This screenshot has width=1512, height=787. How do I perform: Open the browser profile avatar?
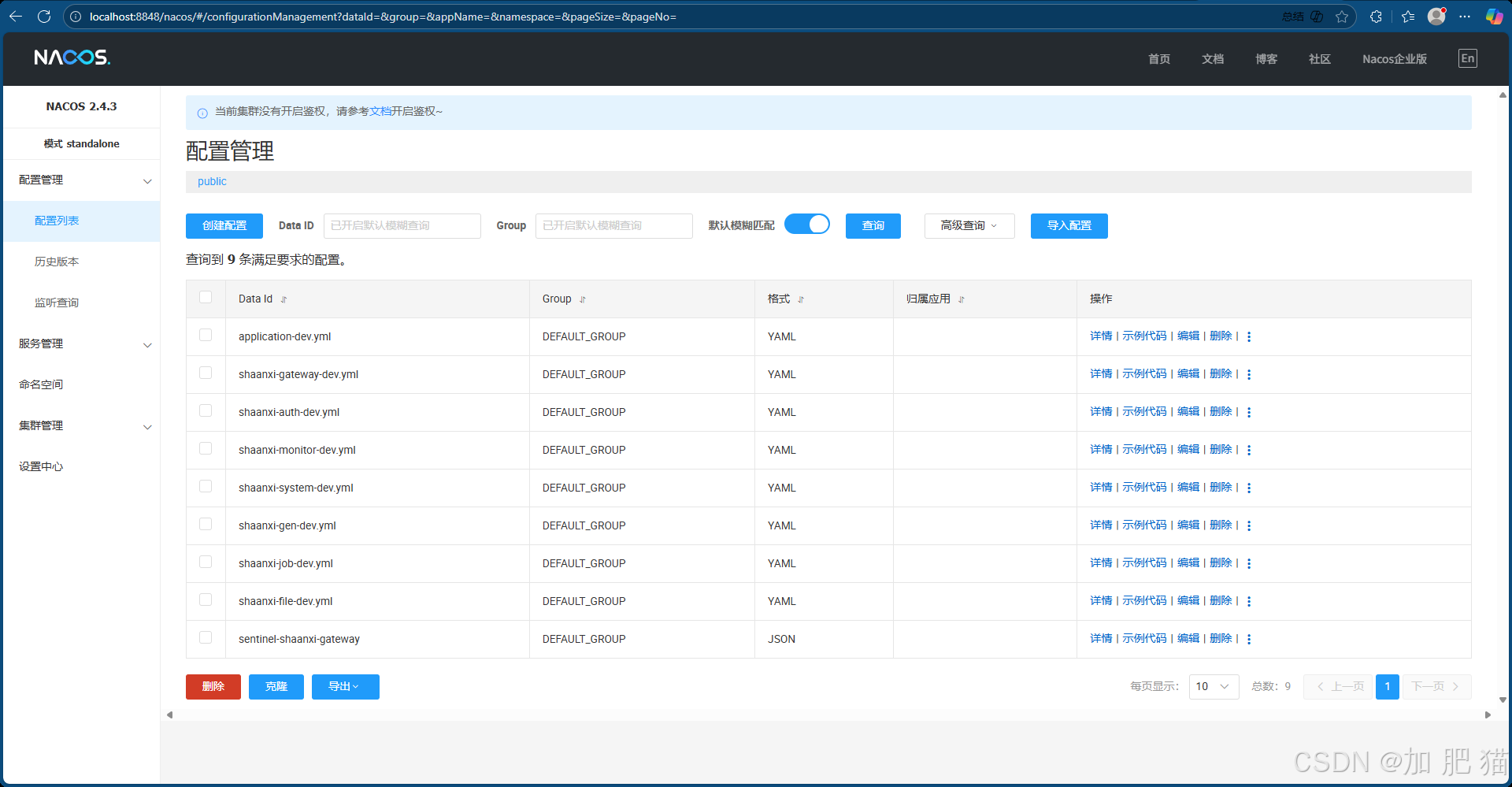tap(1436, 16)
